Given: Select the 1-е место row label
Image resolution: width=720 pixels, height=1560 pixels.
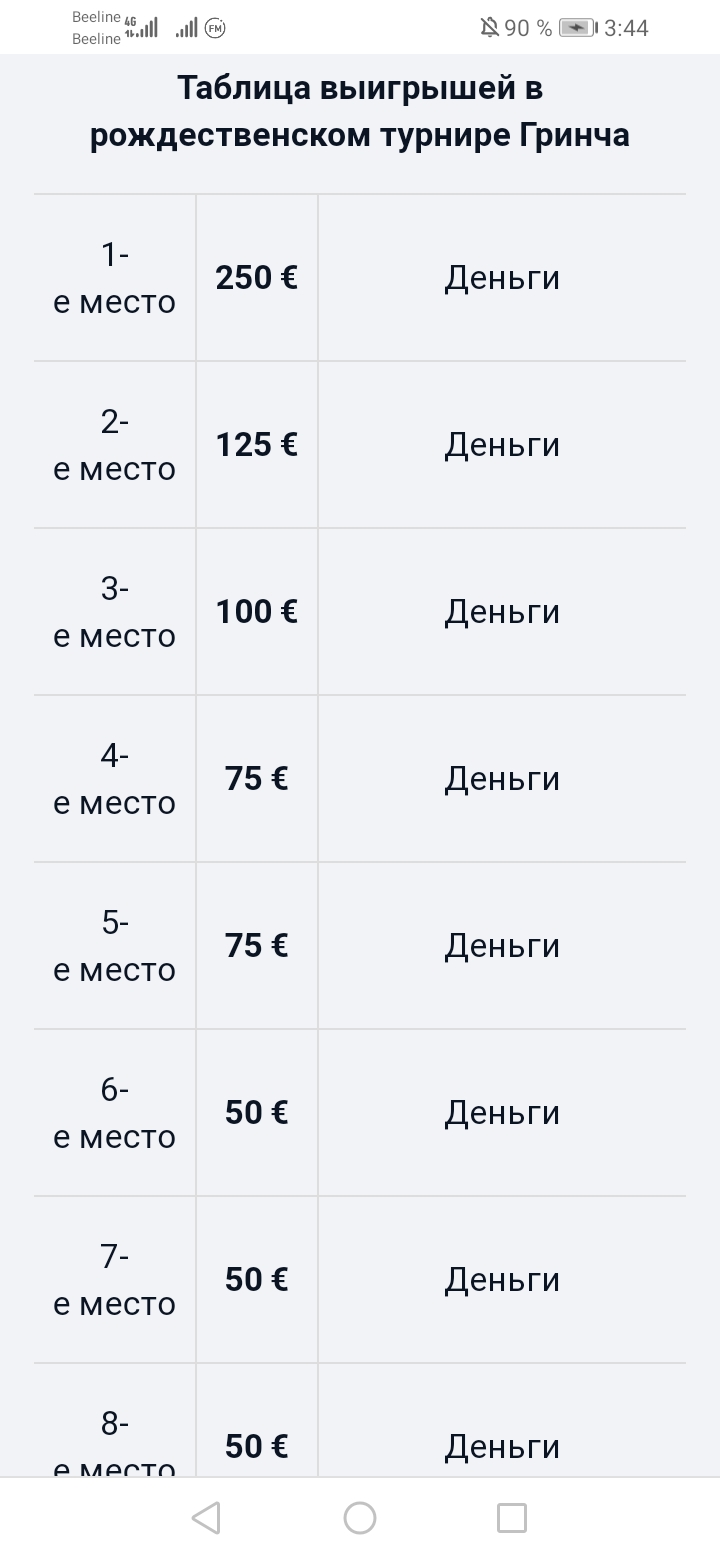Looking at the screenshot, I should tap(115, 278).
